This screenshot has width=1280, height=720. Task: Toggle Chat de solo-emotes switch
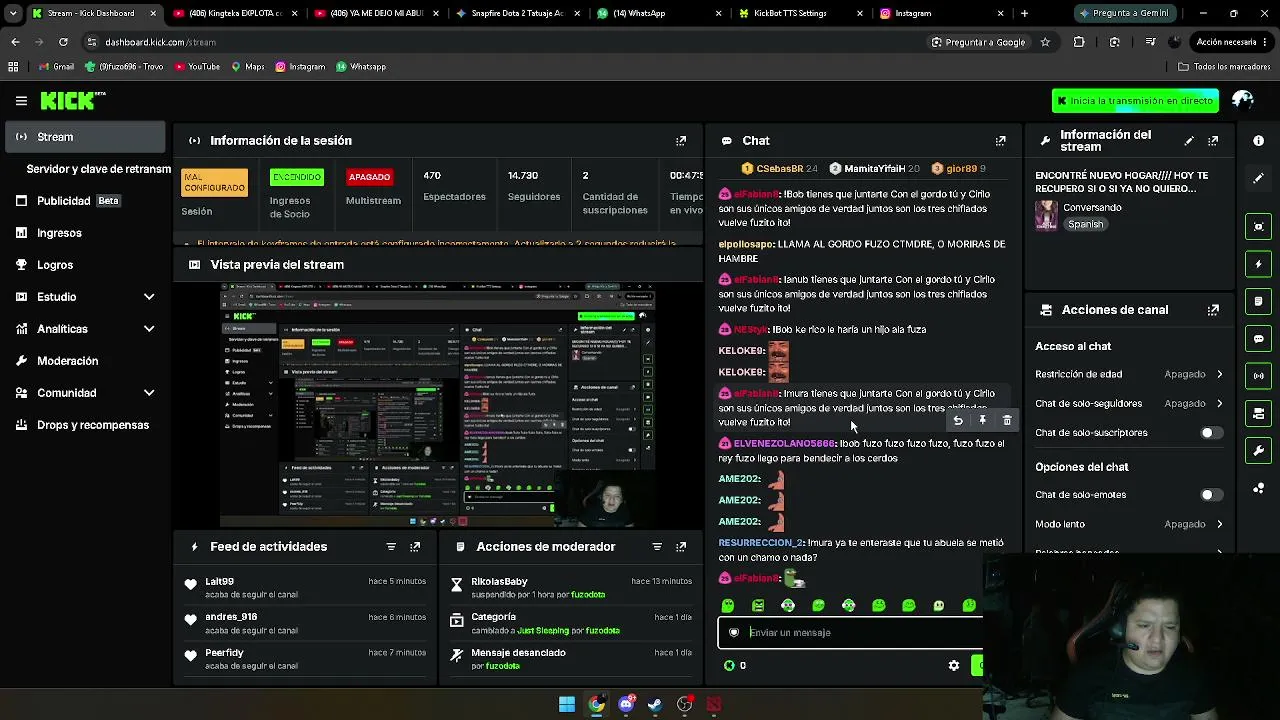coord(1211,495)
